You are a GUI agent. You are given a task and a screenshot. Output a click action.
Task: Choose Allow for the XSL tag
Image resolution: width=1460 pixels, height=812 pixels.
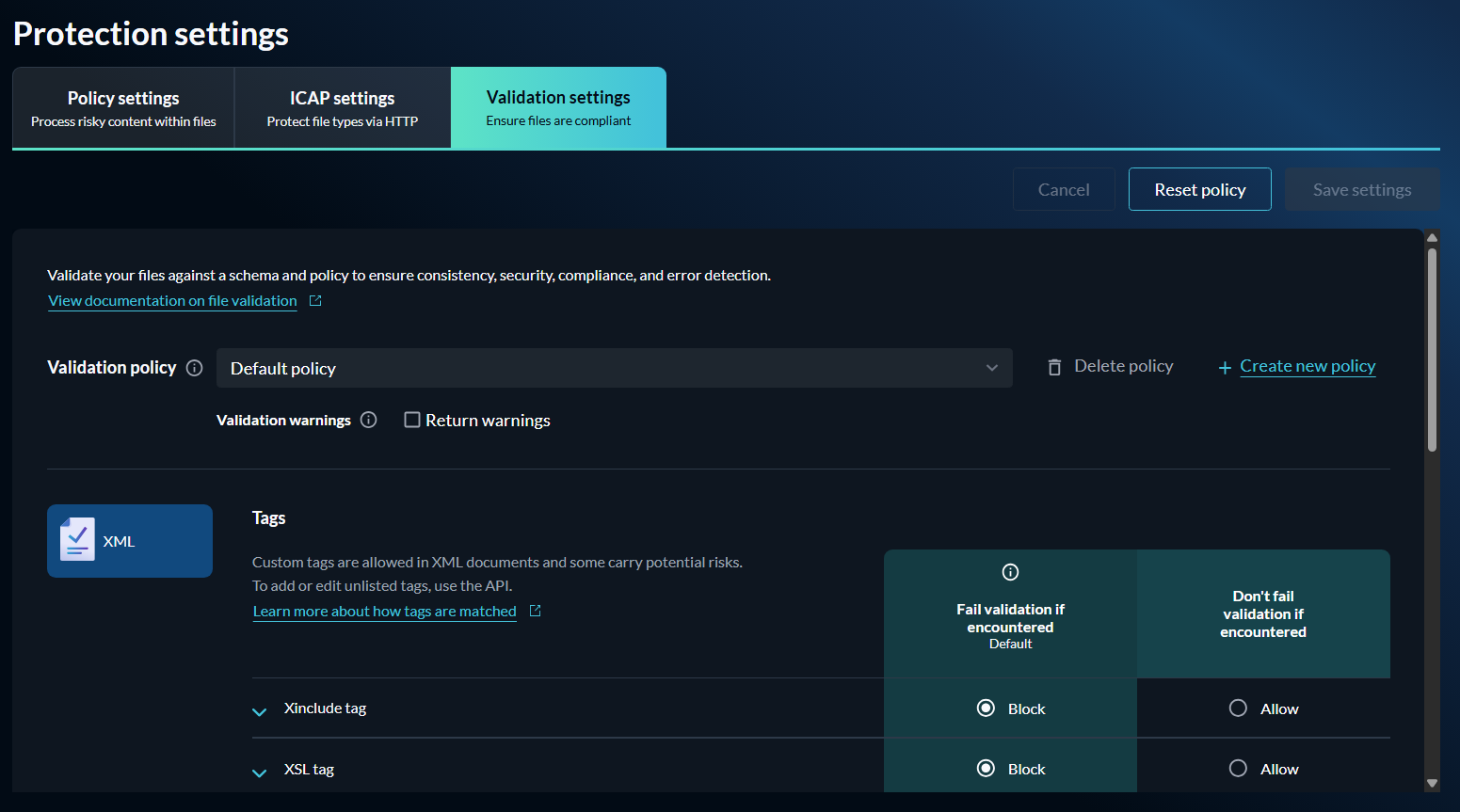(1238, 768)
